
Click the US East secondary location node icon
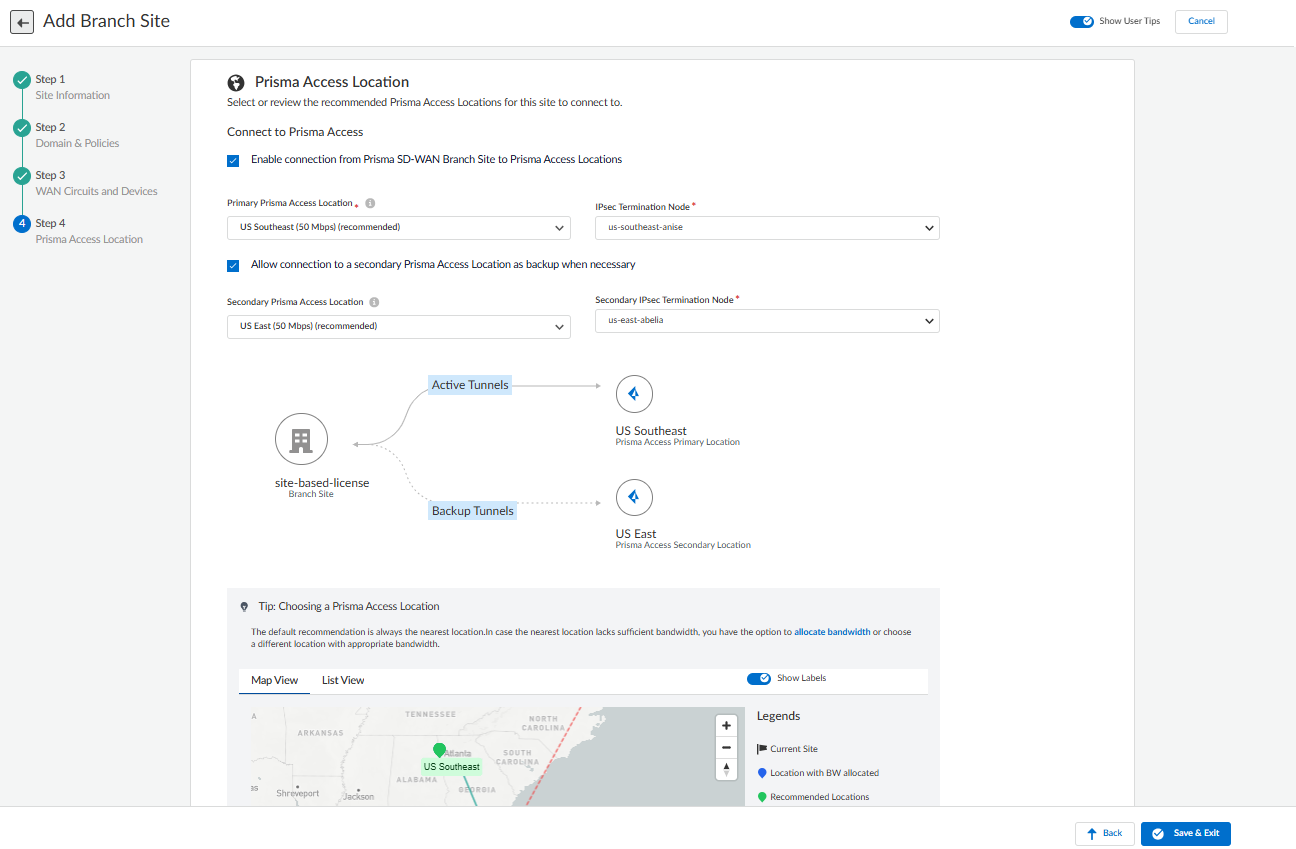[x=634, y=497]
